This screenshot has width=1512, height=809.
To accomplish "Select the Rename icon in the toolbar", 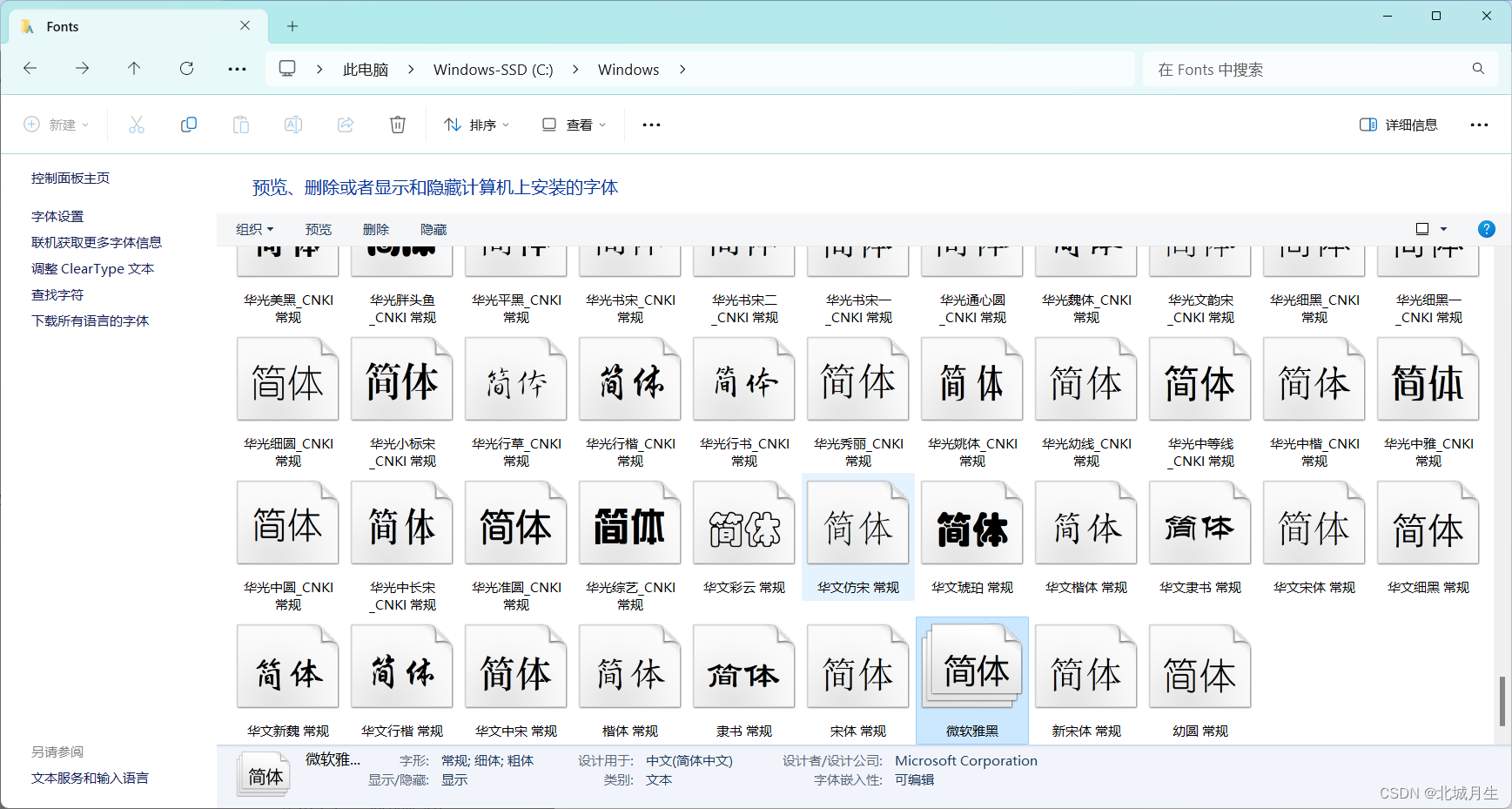I will (293, 125).
